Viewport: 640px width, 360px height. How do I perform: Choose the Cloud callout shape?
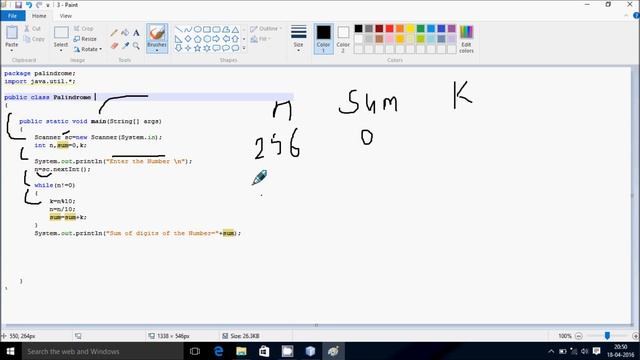(235, 48)
